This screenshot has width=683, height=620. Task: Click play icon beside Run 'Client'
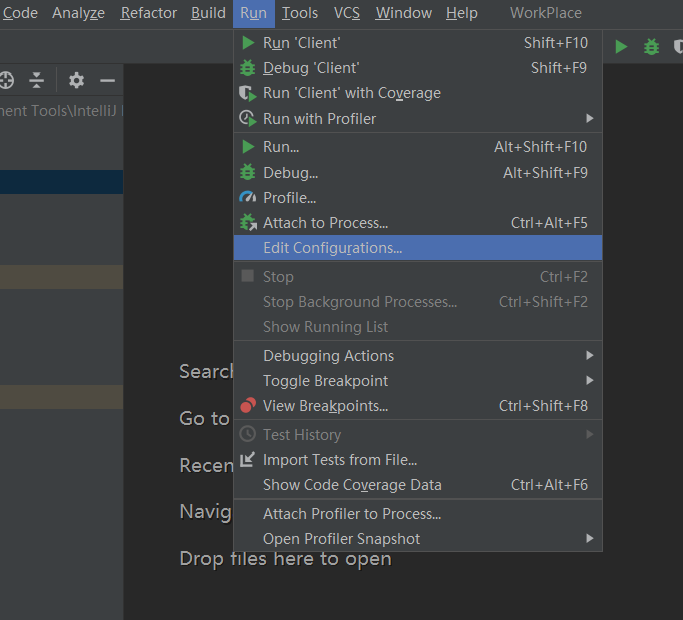(248, 43)
